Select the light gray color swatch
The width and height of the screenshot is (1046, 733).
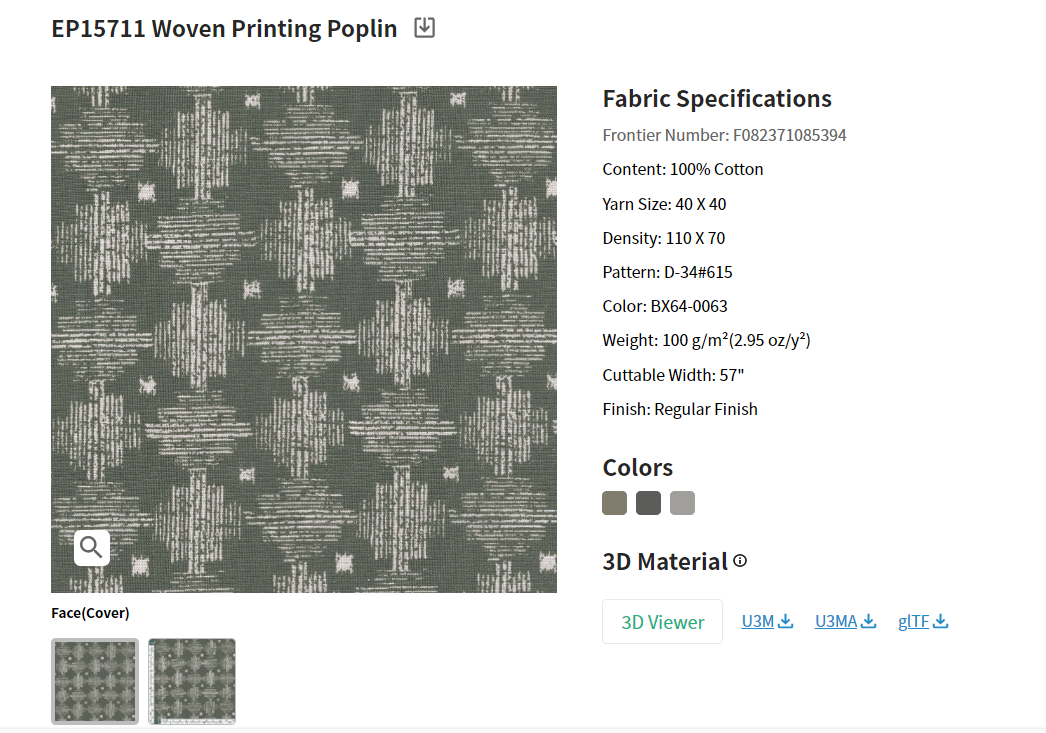[x=682, y=503]
